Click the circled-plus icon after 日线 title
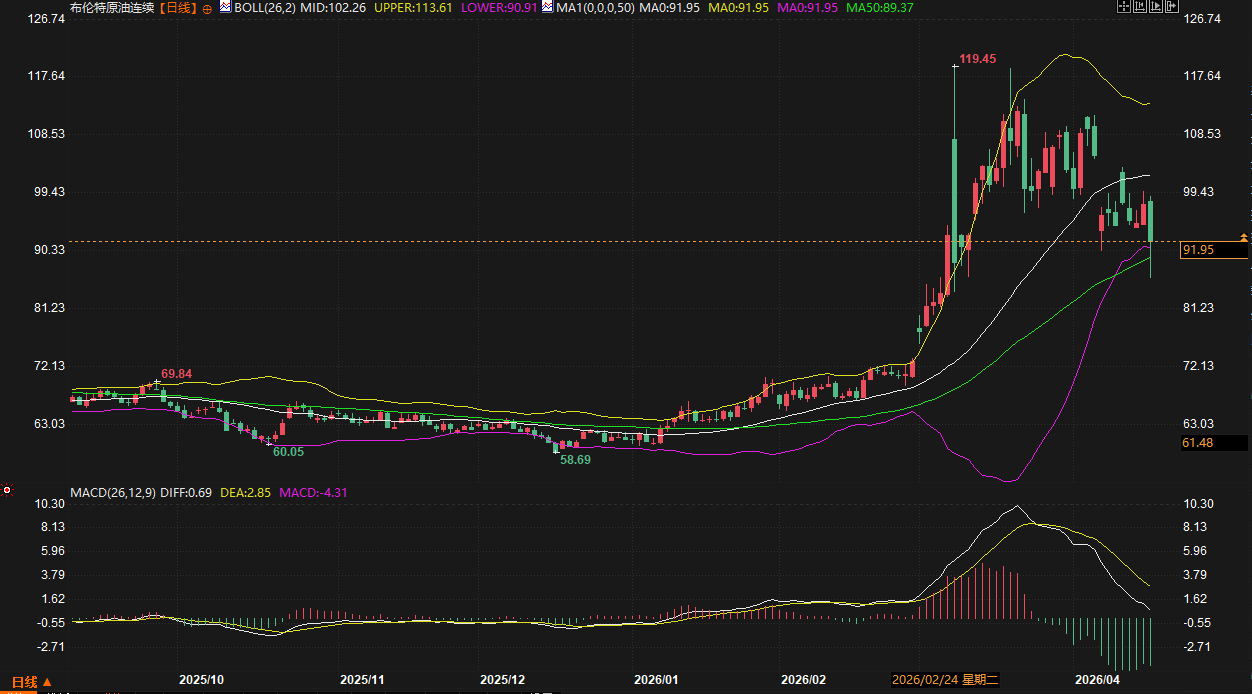The width and height of the screenshot is (1252, 694). [207, 8]
